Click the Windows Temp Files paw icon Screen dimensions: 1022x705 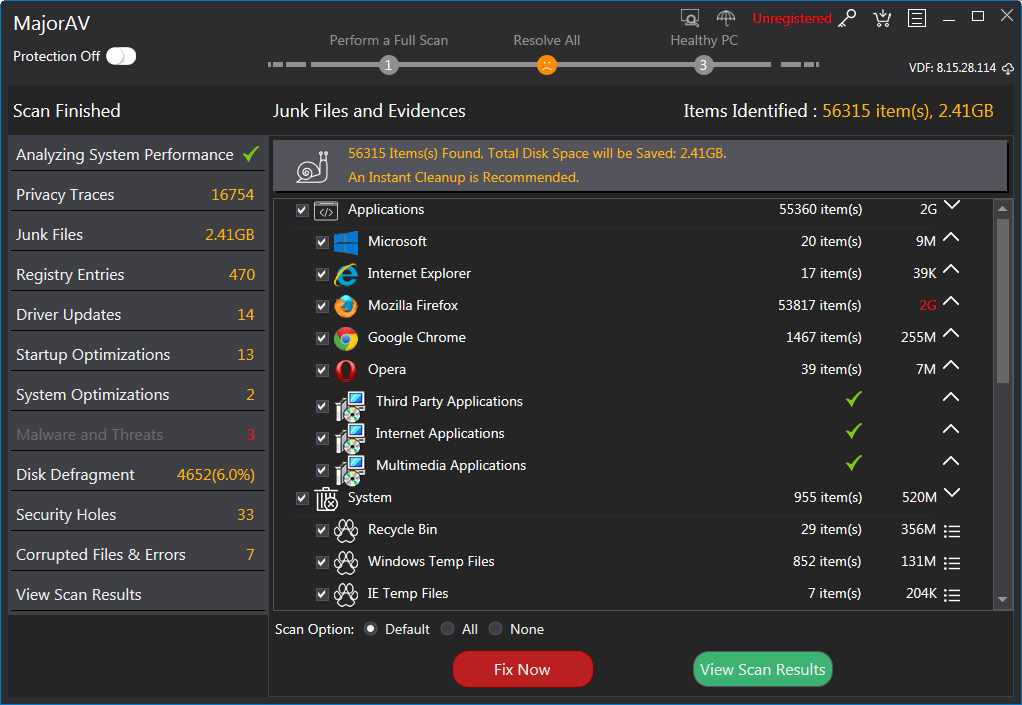[x=346, y=562]
